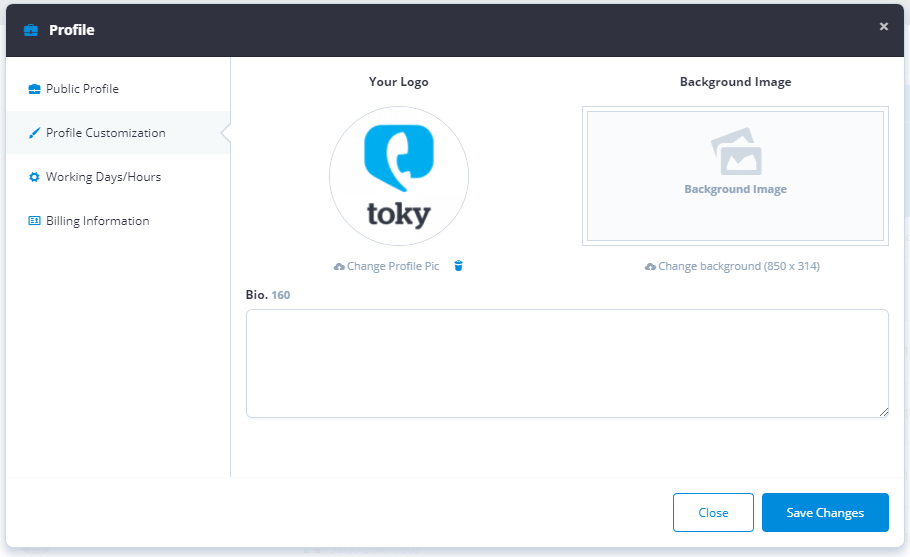This screenshot has height=557, width=910.
Task: Click the card icon beside Billing Information
Action: pyautogui.click(x=34, y=221)
